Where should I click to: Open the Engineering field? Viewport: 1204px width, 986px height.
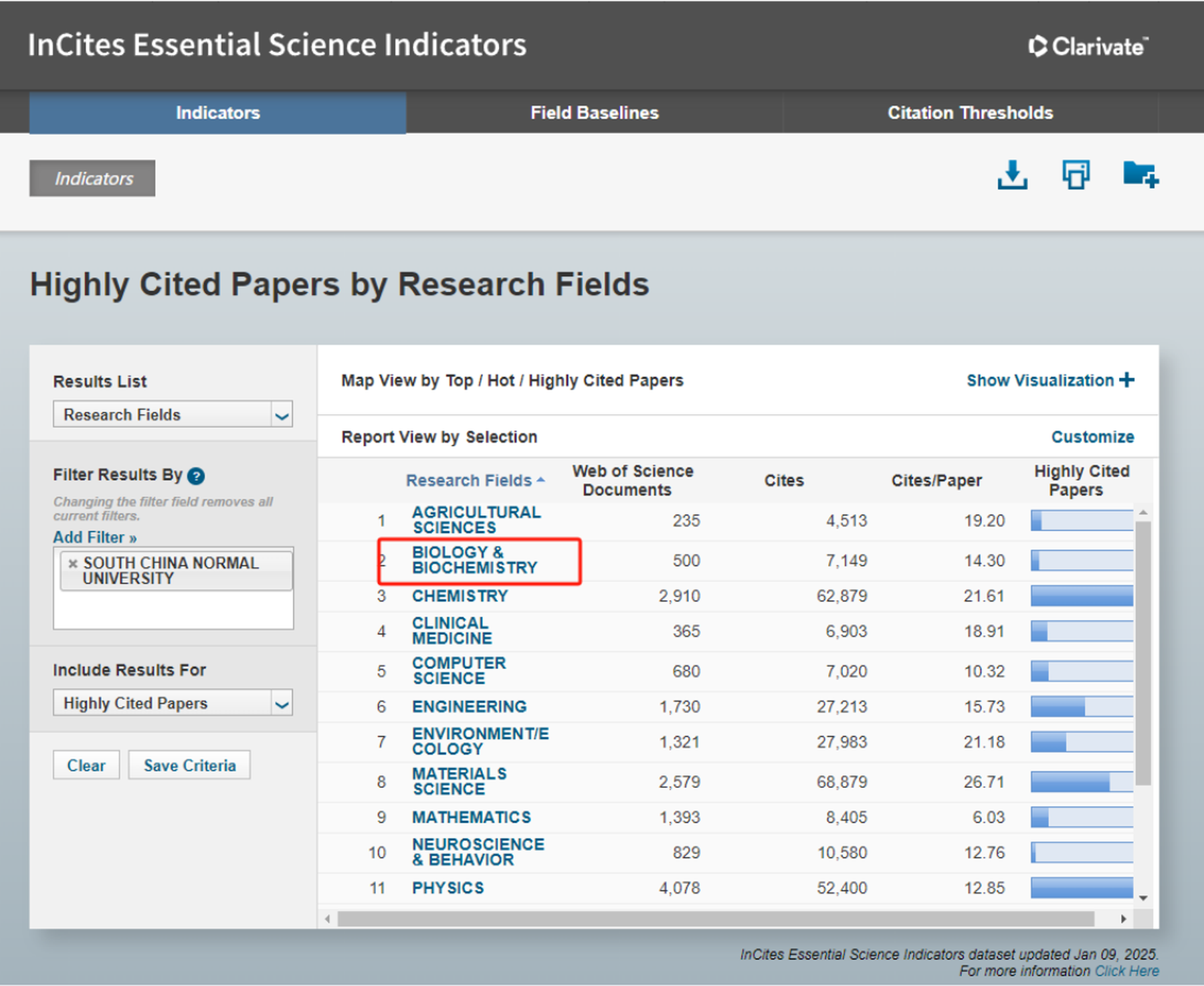469,706
